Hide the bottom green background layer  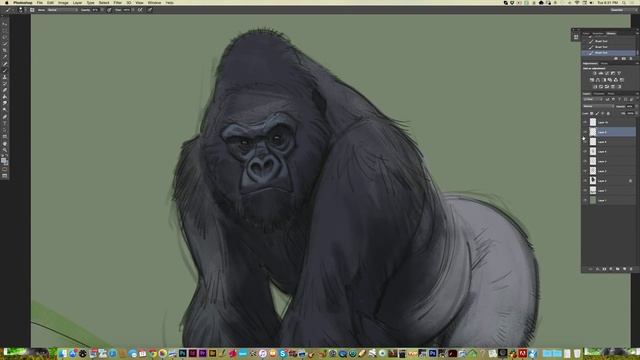585,200
